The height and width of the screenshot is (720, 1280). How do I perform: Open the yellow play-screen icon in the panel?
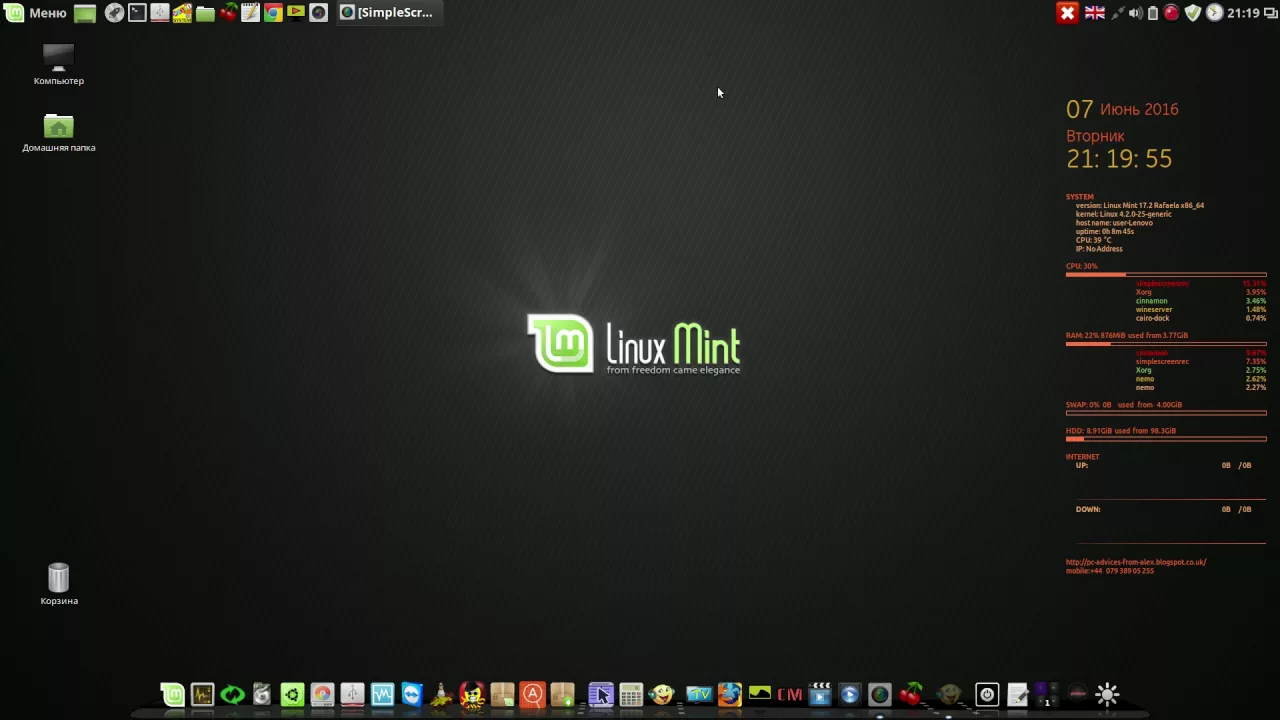click(295, 13)
